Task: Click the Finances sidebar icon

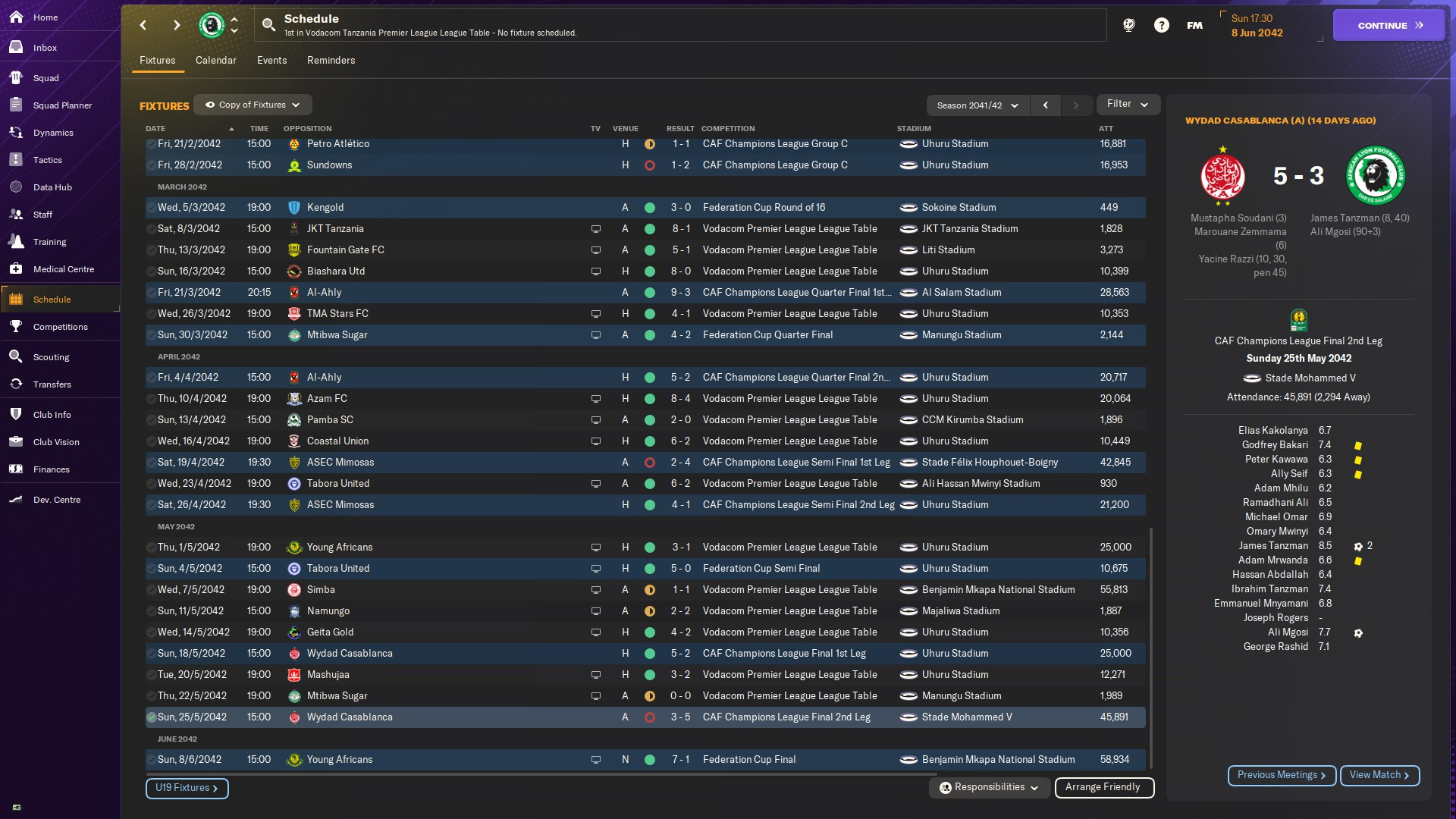Action: tap(16, 469)
